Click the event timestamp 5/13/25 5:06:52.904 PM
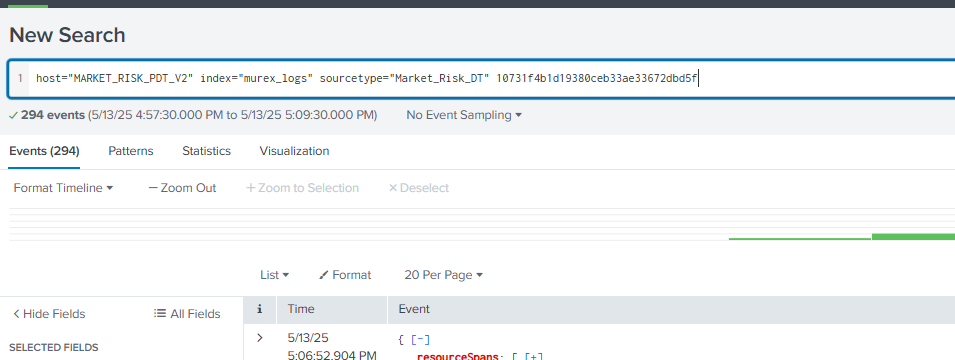 click(x=332, y=347)
